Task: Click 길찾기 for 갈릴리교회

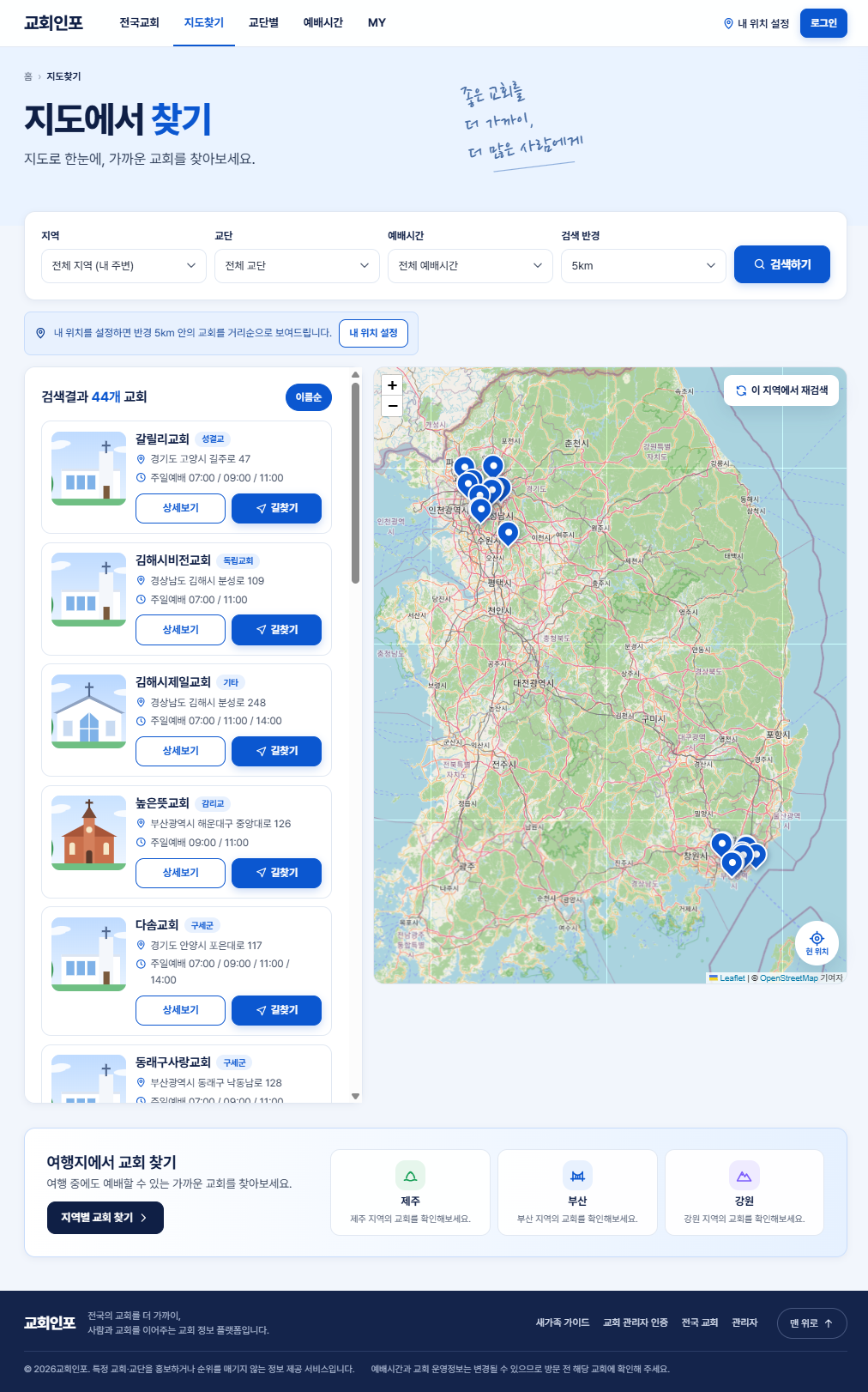Action: [x=277, y=508]
